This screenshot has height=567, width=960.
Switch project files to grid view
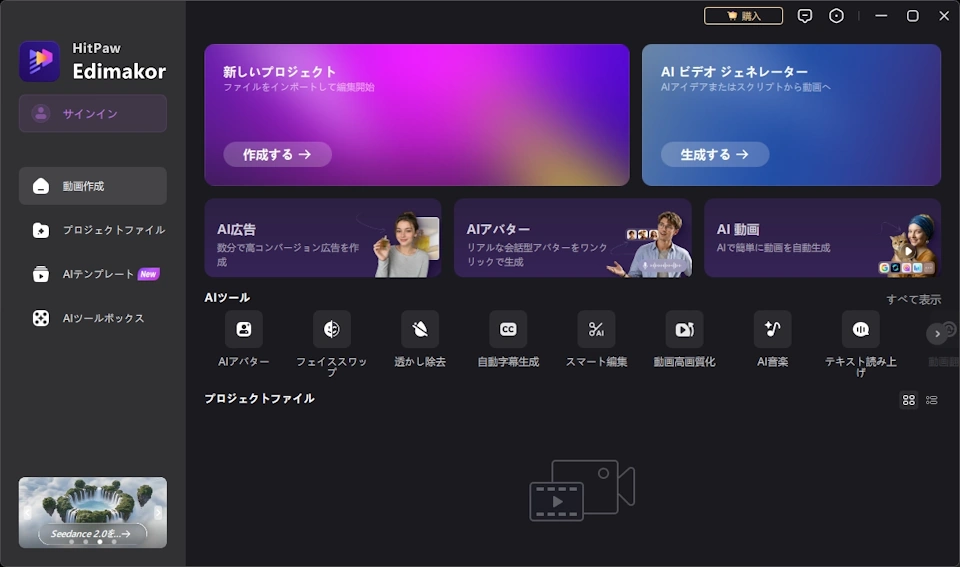909,400
